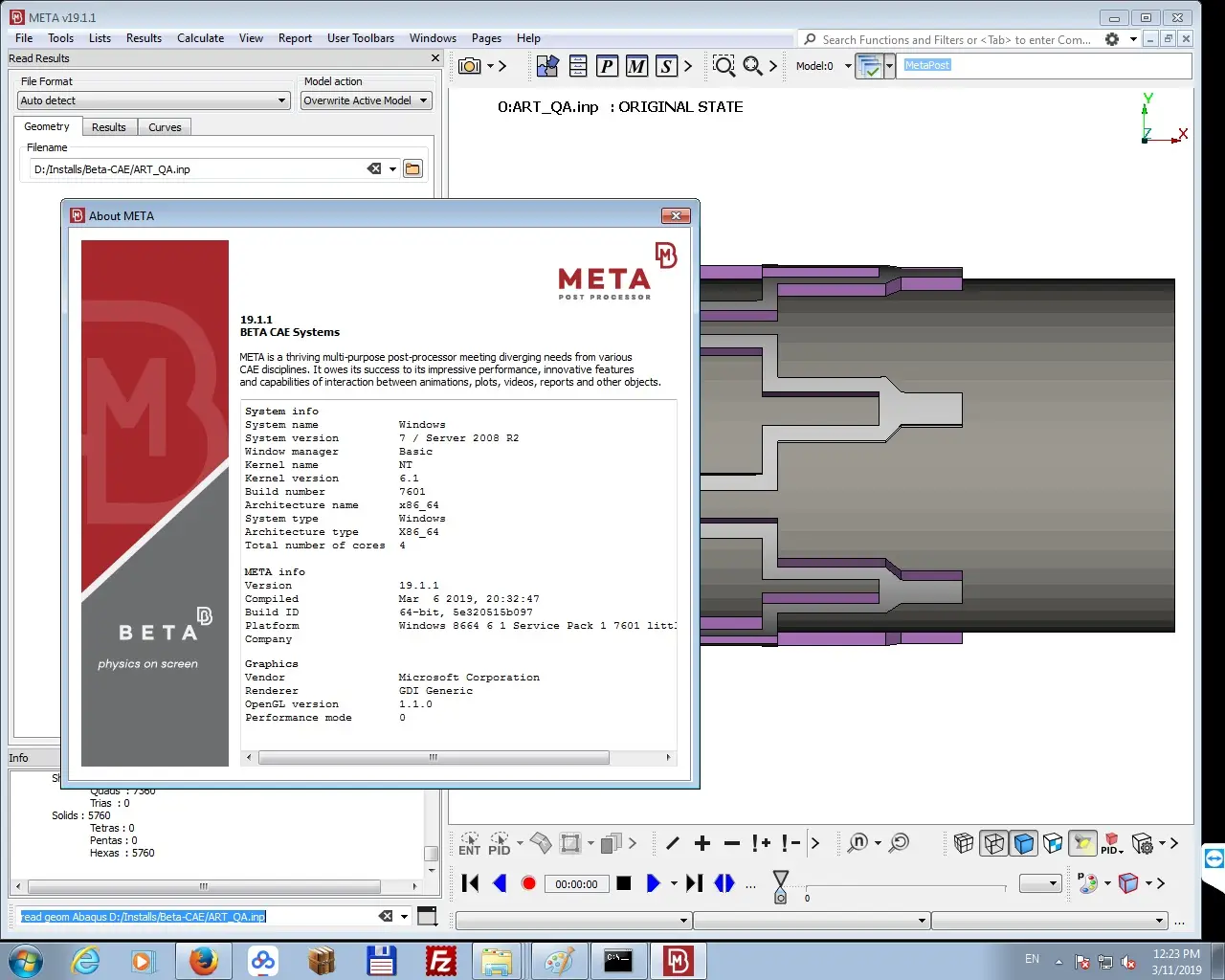The image size is (1225, 980).
Task: Stop the animation
Action: coord(624,883)
